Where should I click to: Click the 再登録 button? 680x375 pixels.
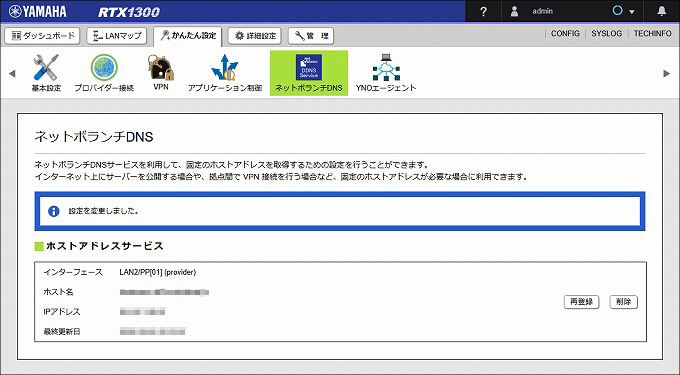coord(582,302)
